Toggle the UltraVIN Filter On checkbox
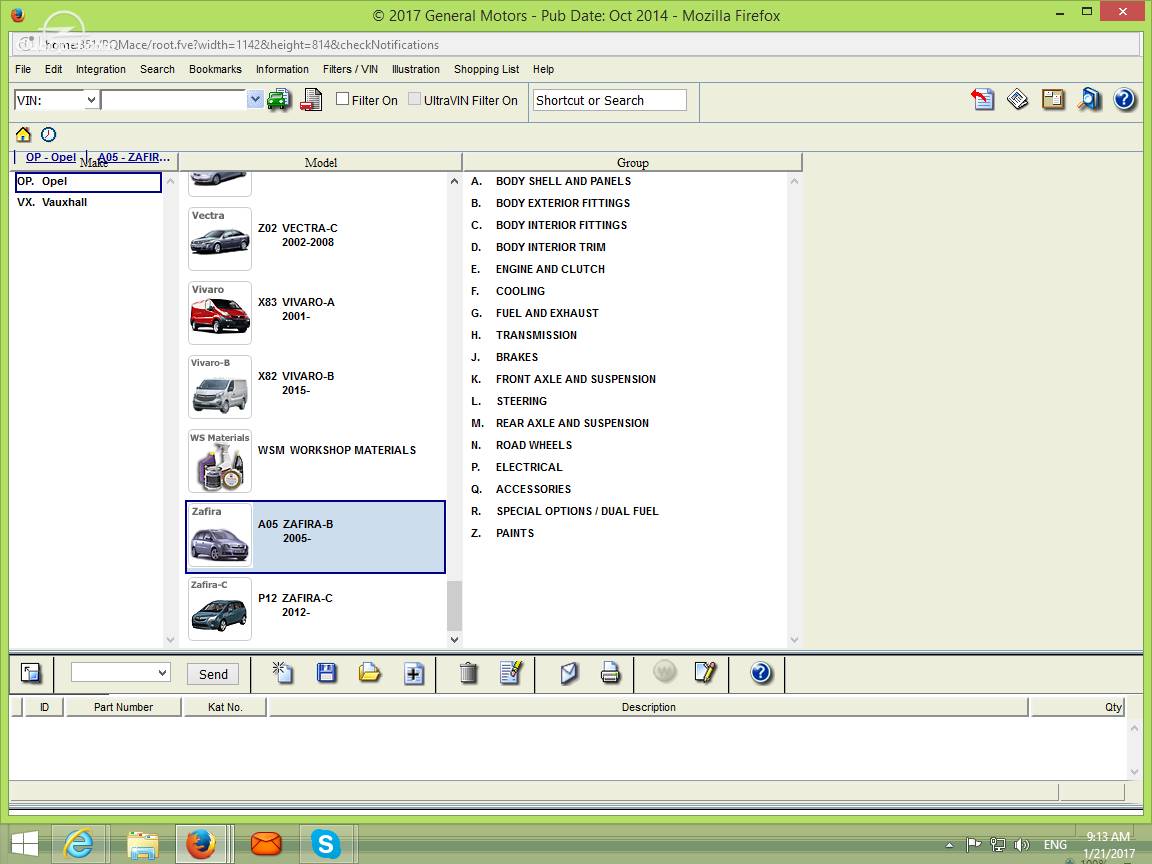1152x864 pixels. point(414,98)
